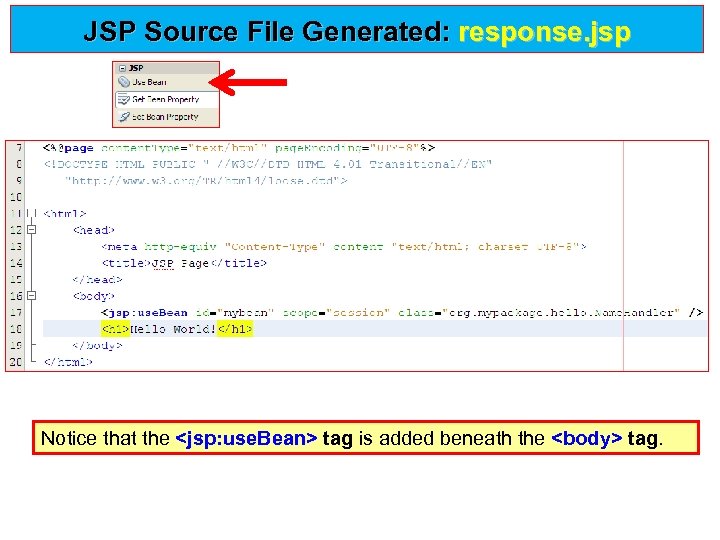Select the Use Bean palette icon
720x540 pixels.
(x=124, y=82)
